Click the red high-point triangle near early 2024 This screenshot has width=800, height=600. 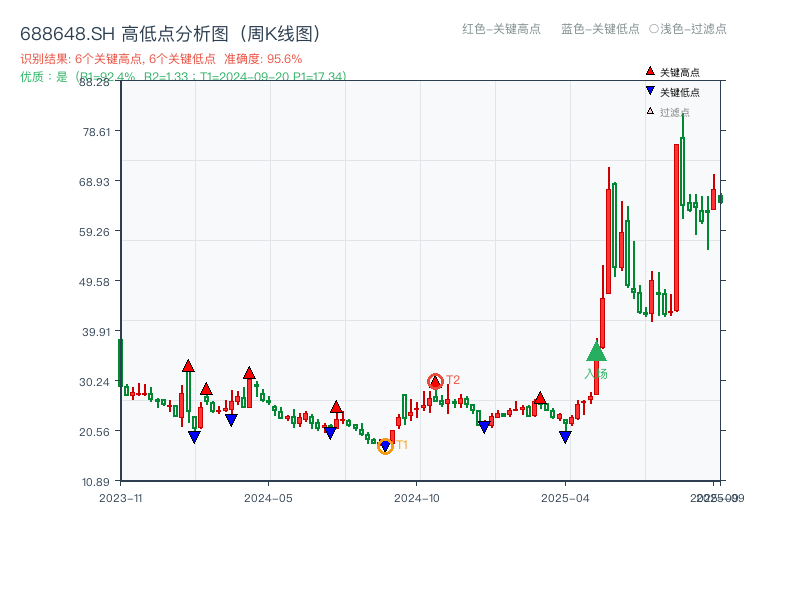(188, 366)
